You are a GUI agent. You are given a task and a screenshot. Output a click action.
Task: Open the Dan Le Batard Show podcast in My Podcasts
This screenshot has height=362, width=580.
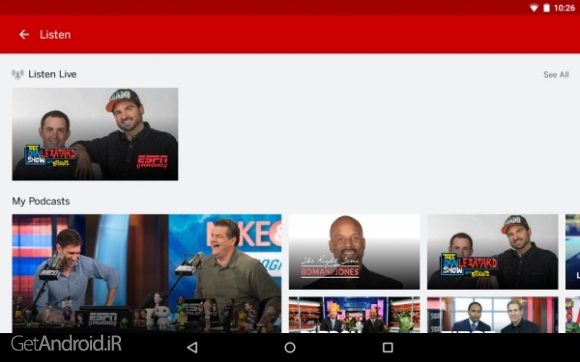tap(492, 252)
